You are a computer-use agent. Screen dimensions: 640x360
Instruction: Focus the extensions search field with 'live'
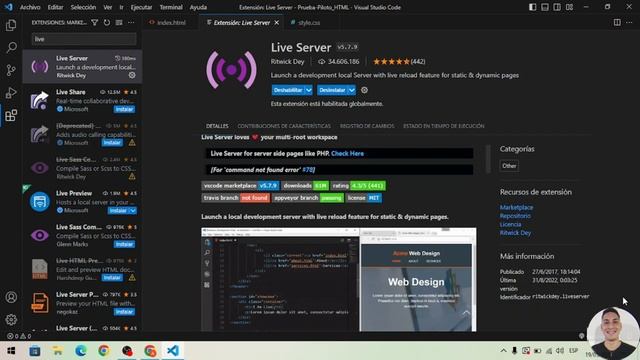tap(84, 39)
